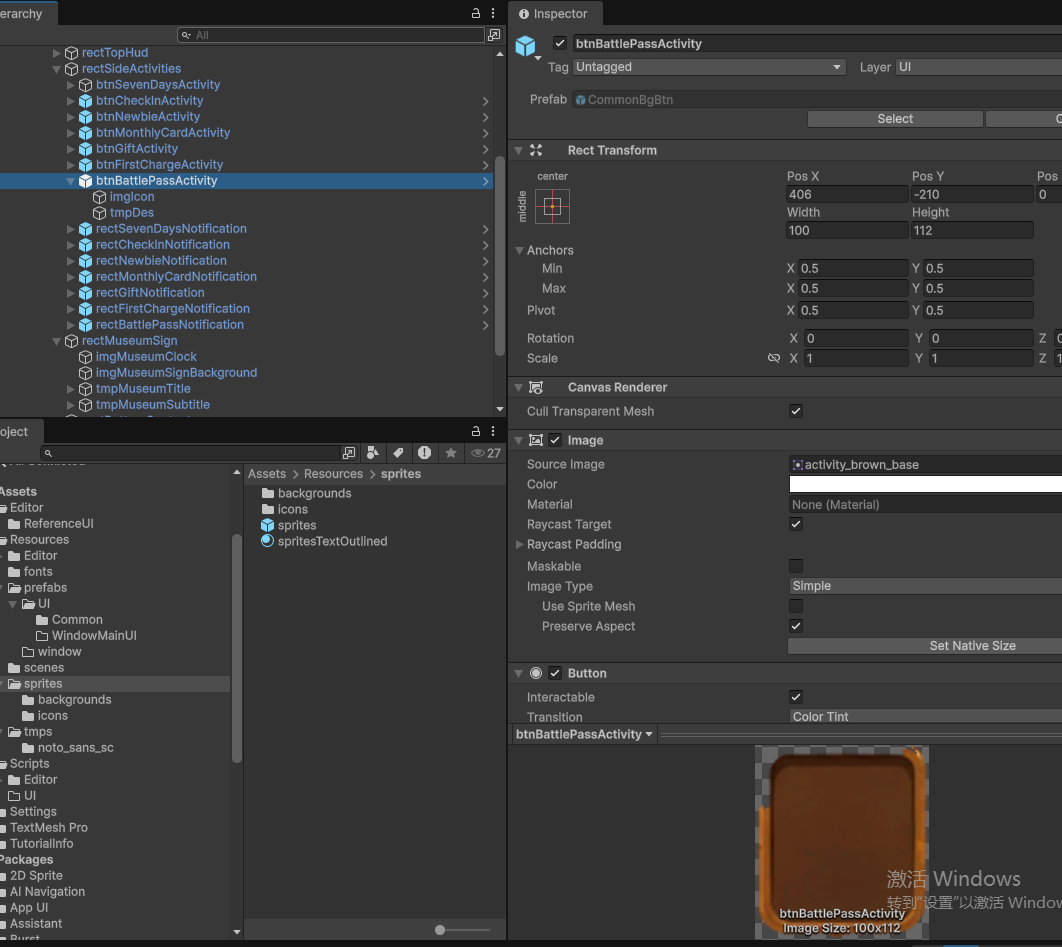This screenshot has width=1062, height=947.
Task: Switch to the Inspector tab
Action: (x=553, y=14)
